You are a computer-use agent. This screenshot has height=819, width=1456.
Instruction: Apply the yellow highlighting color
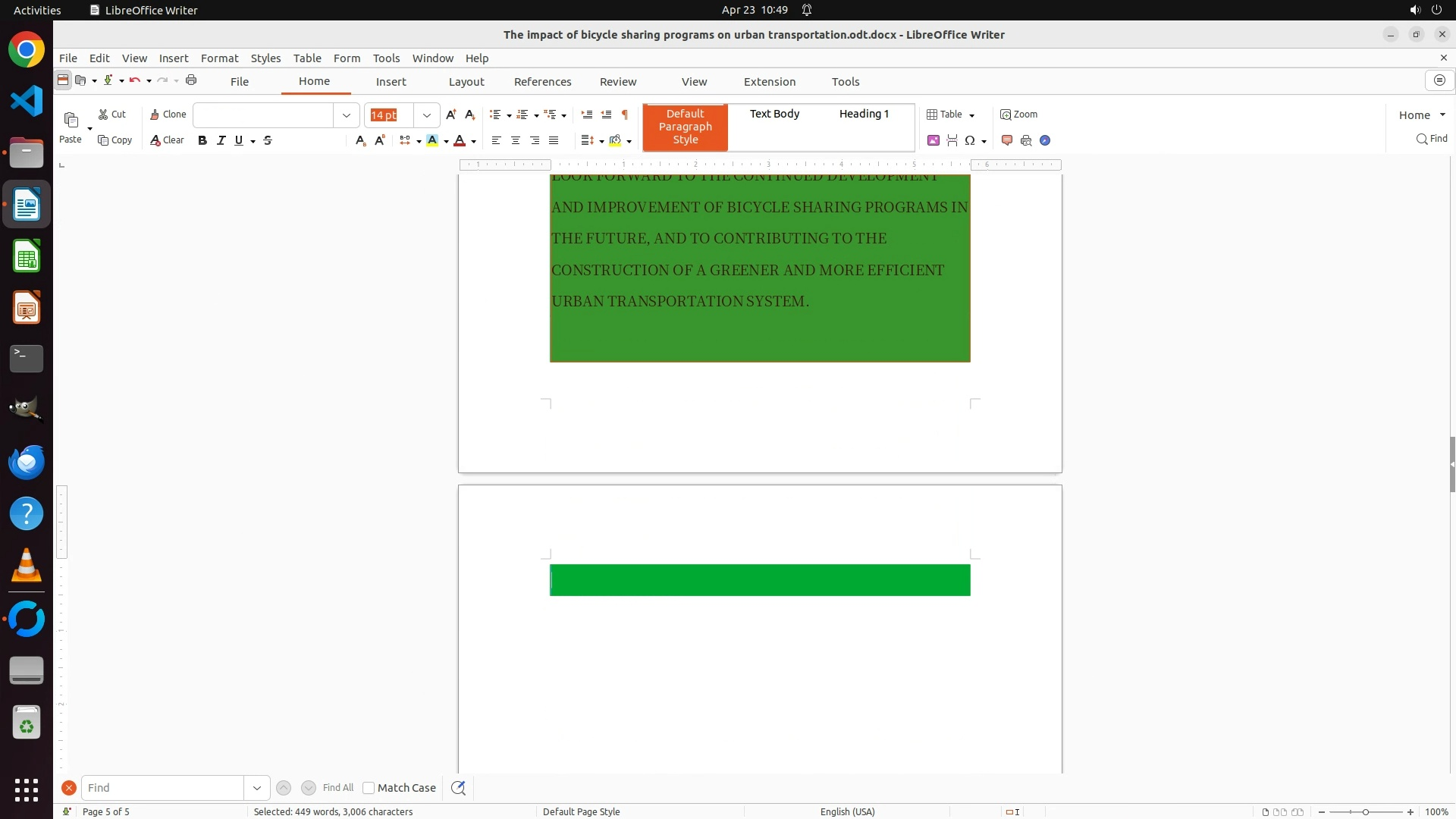pos(432,140)
